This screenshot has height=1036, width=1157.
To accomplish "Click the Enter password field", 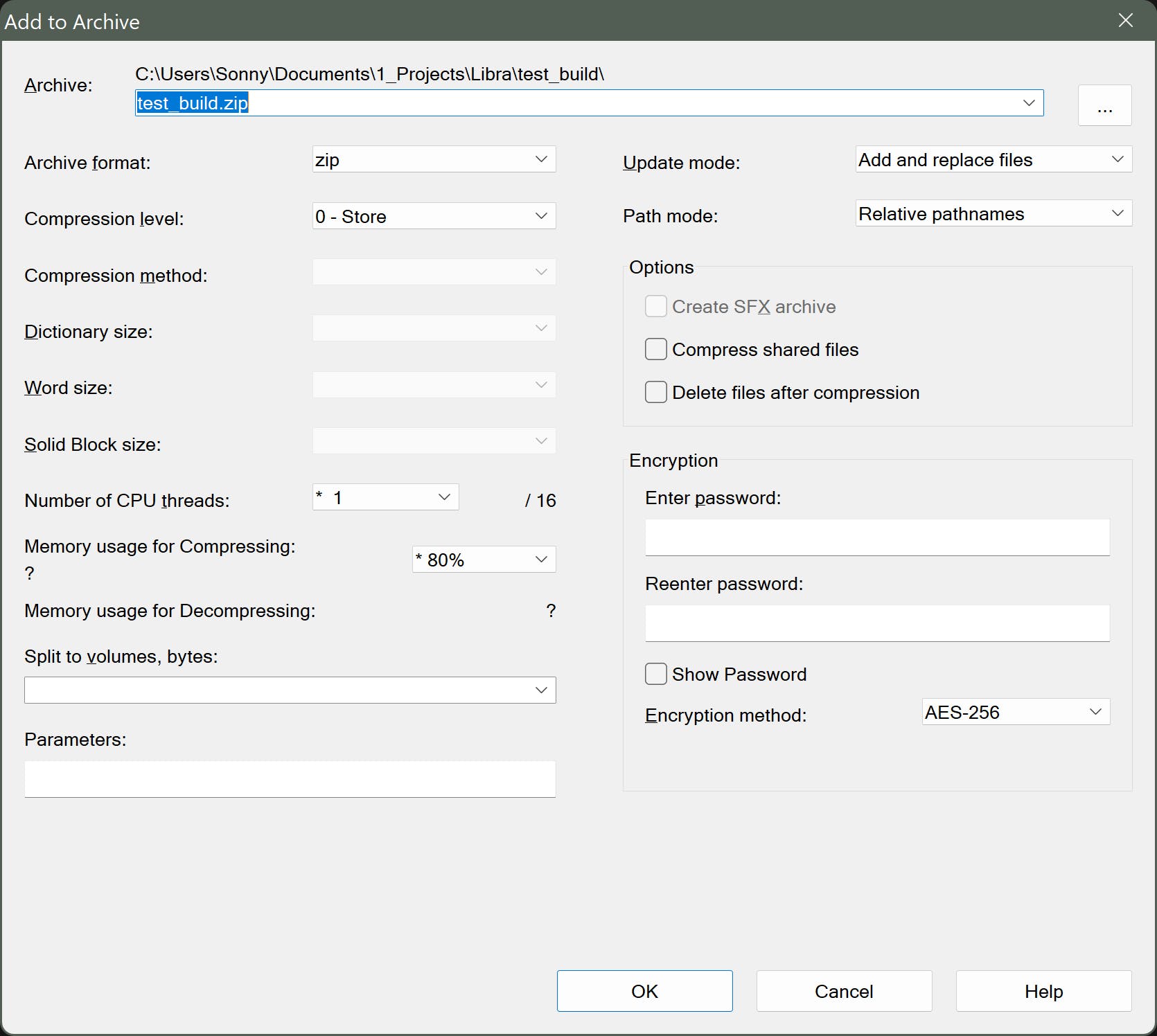I will (876, 537).
